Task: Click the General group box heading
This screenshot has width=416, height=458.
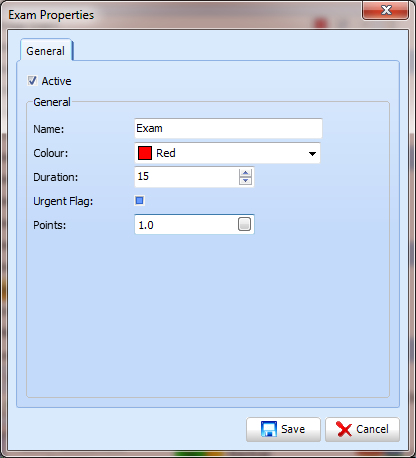Action: tap(52, 102)
